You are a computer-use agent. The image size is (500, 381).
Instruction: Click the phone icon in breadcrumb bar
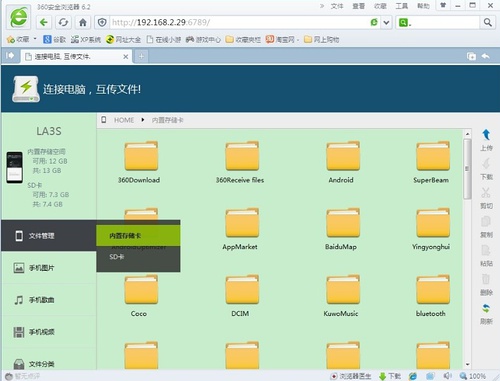pyautogui.click(x=104, y=120)
